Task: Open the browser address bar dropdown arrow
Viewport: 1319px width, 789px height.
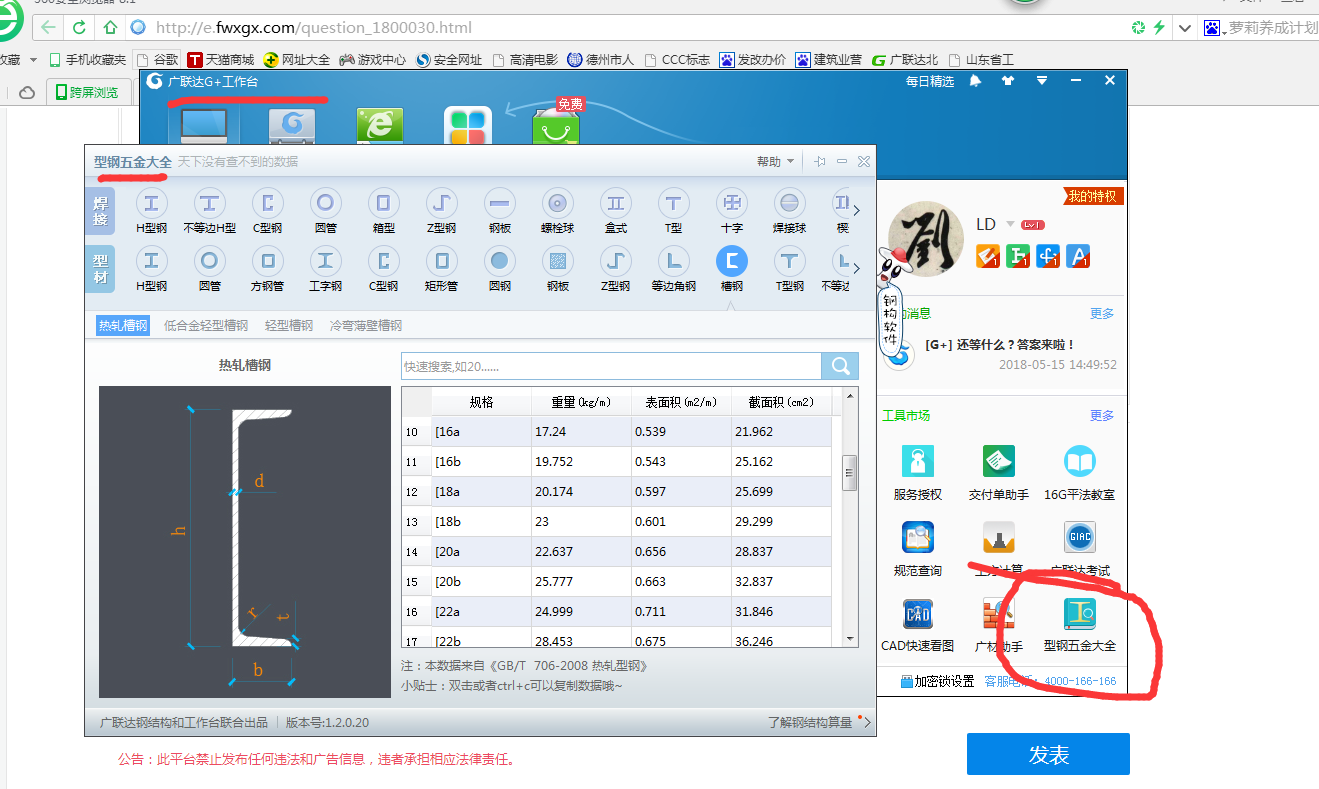Action: point(1185,28)
